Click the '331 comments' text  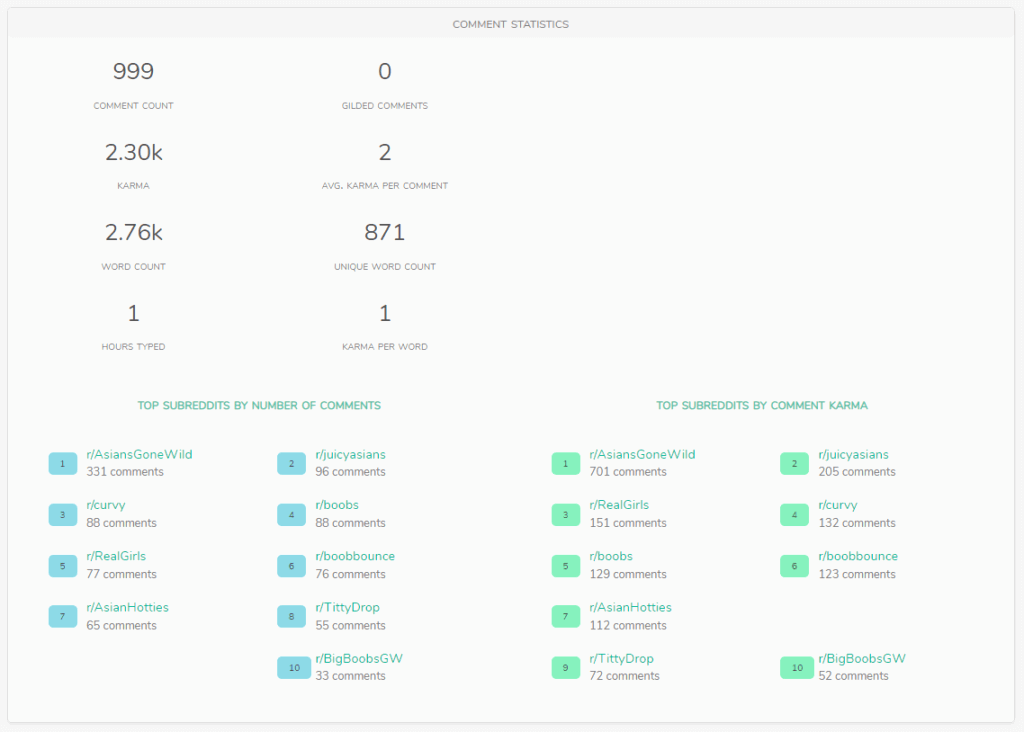click(x=125, y=471)
